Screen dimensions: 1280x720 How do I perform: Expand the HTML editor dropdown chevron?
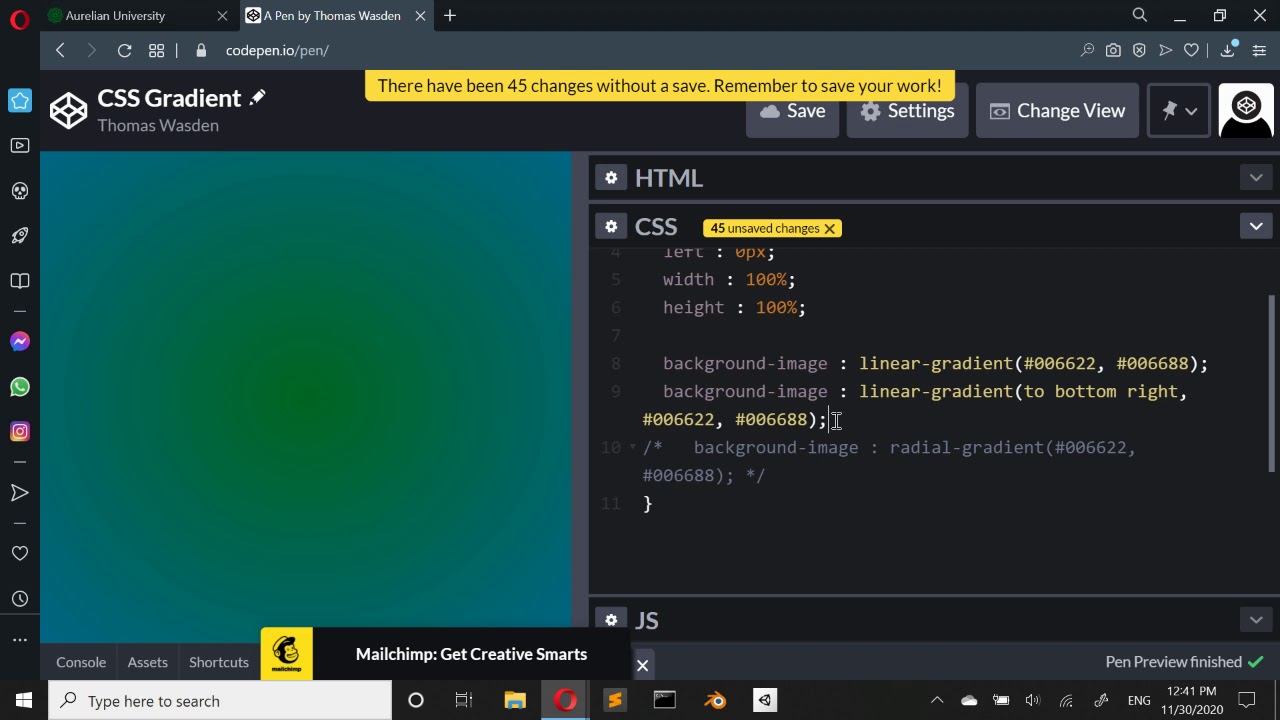(1256, 178)
